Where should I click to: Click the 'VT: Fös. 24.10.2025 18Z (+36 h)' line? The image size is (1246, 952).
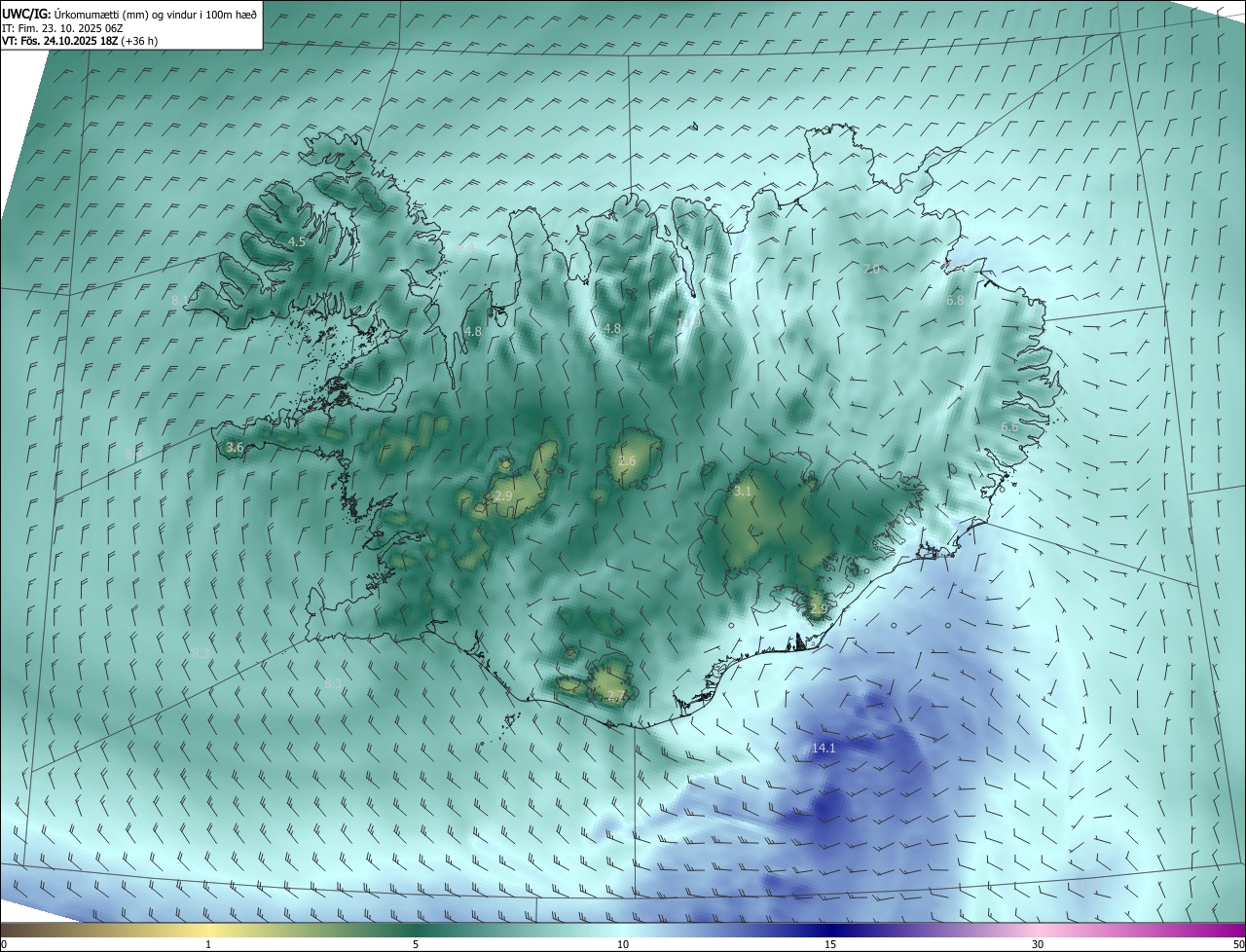pyautogui.click(x=80, y=41)
